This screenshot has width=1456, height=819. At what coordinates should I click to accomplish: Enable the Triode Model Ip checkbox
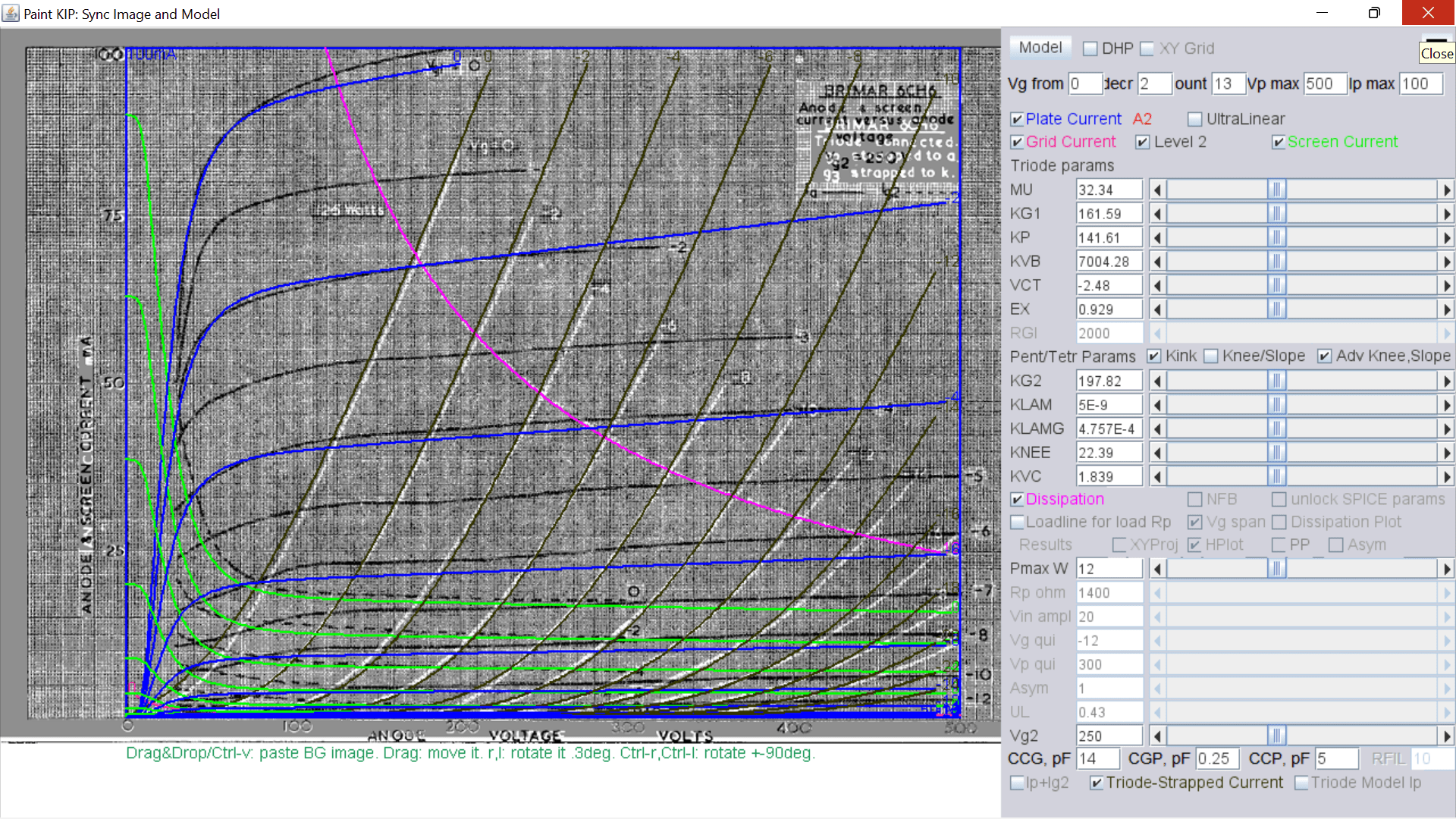[1301, 783]
